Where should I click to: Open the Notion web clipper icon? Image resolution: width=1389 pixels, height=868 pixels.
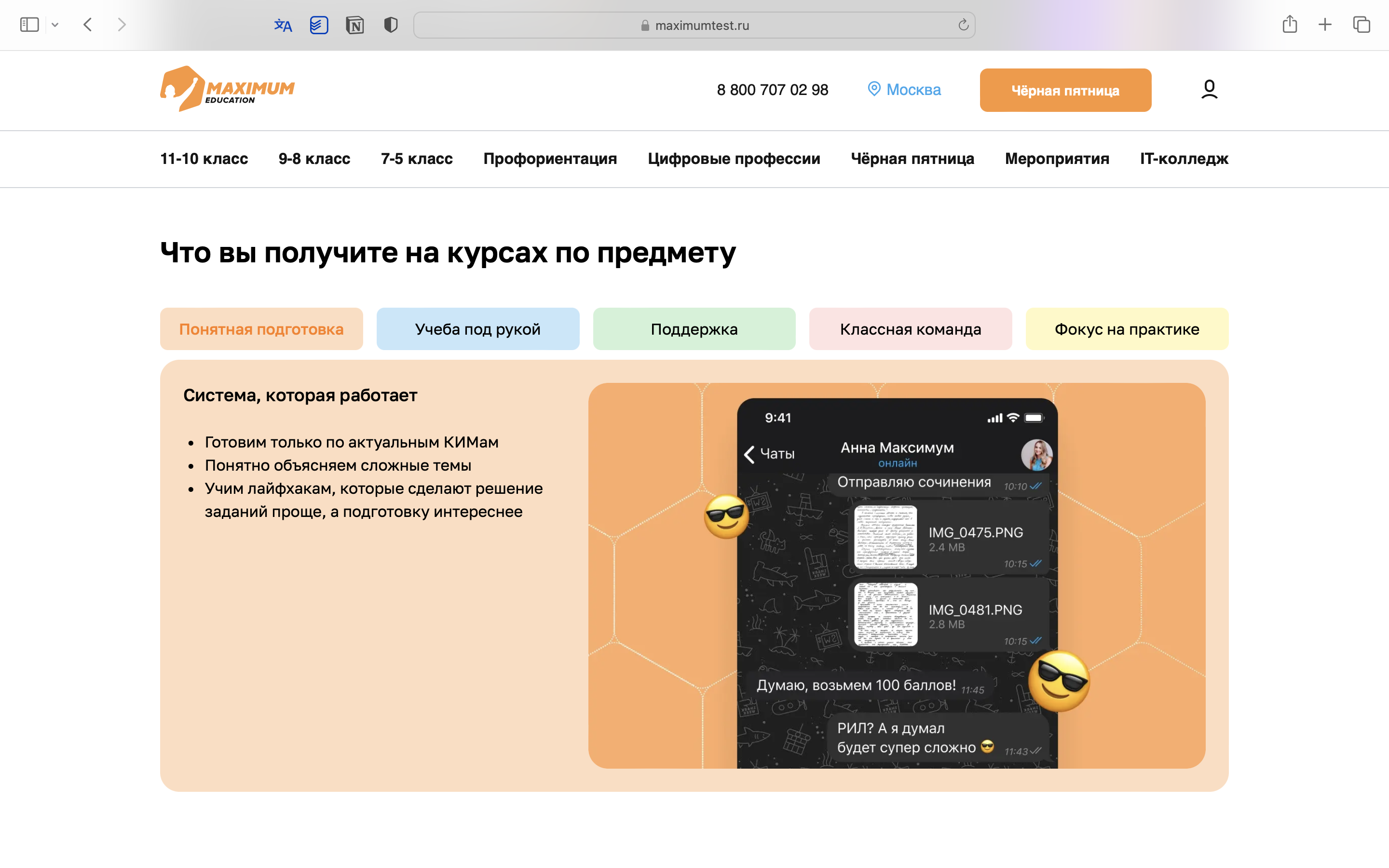[354, 25]
